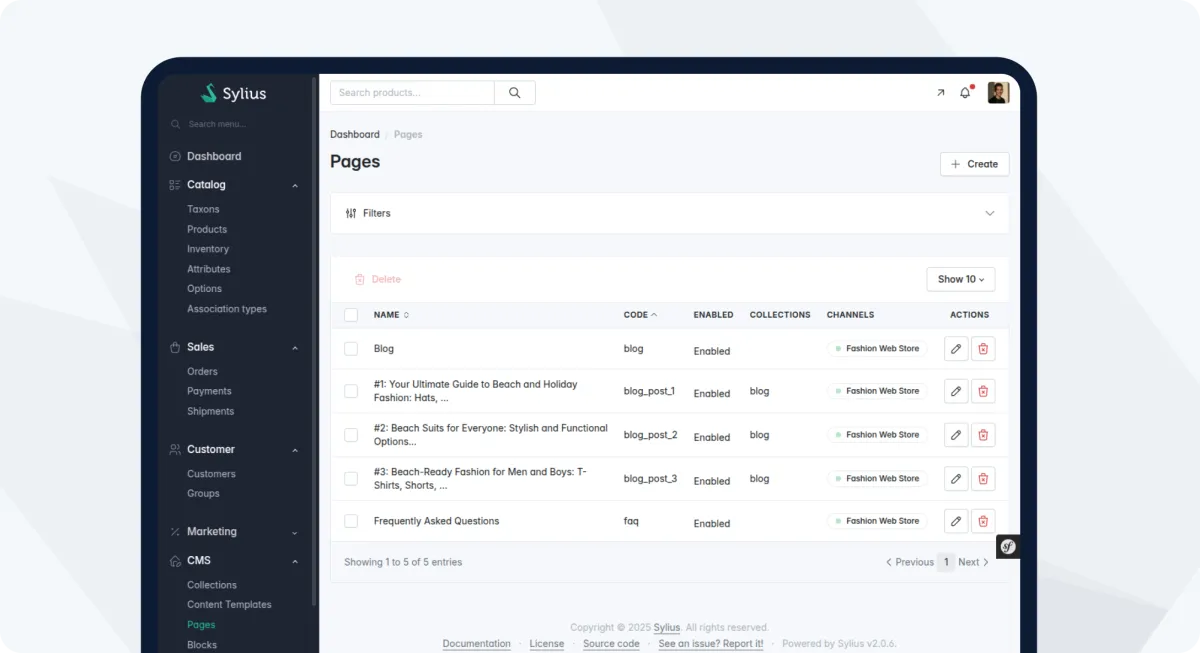
Task: Open the Show 10 dropdown
Action: 960,279
